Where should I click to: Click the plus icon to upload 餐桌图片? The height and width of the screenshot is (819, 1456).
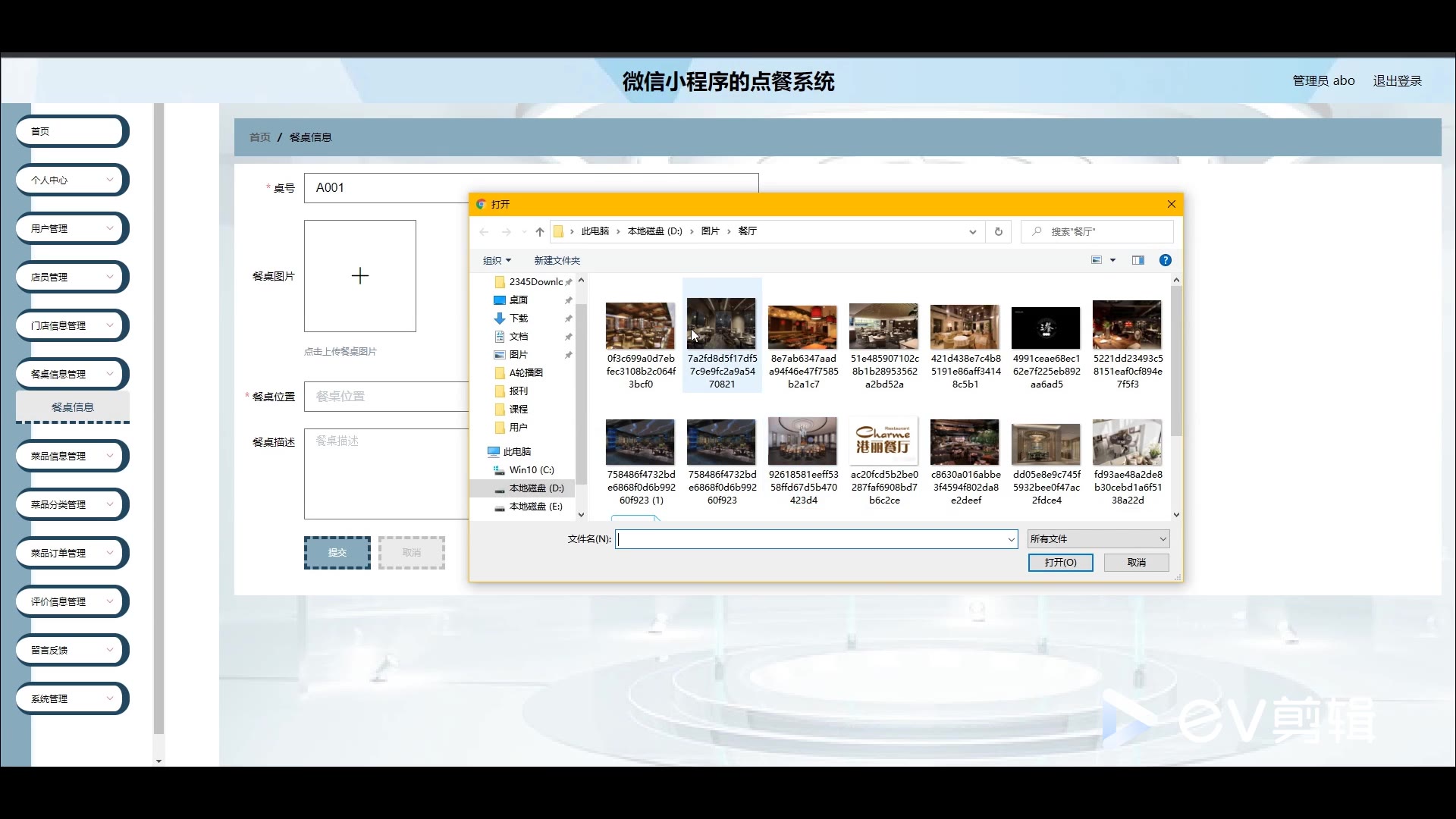click(360, 276)
